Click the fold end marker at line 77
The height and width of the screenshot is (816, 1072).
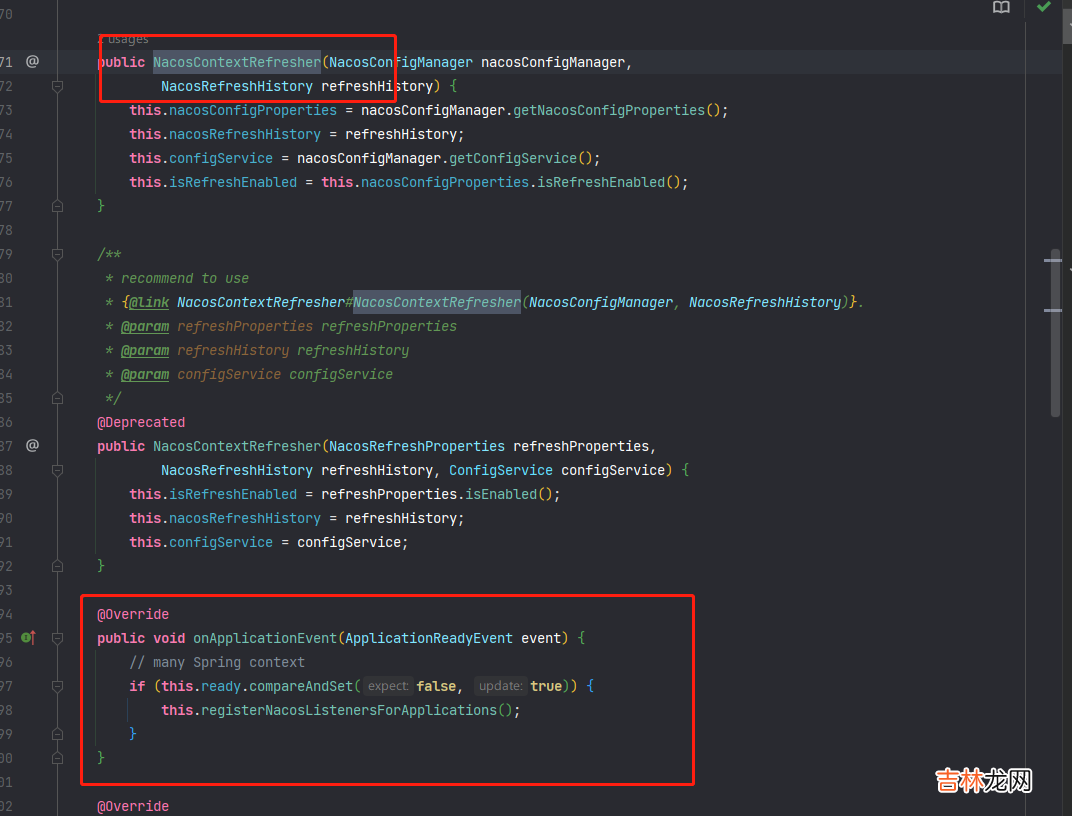(x=57, y=206)
